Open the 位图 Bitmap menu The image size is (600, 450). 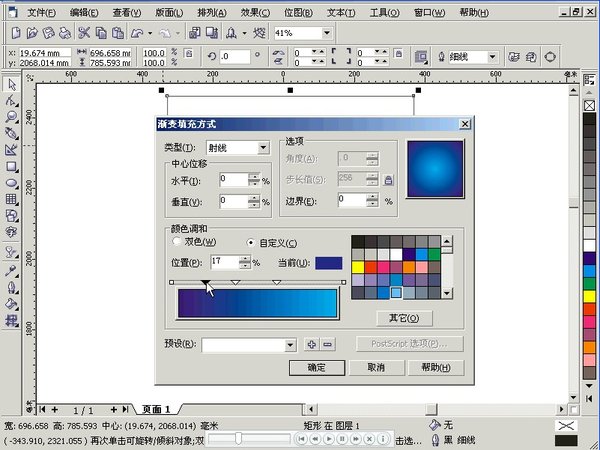[298, 13]
